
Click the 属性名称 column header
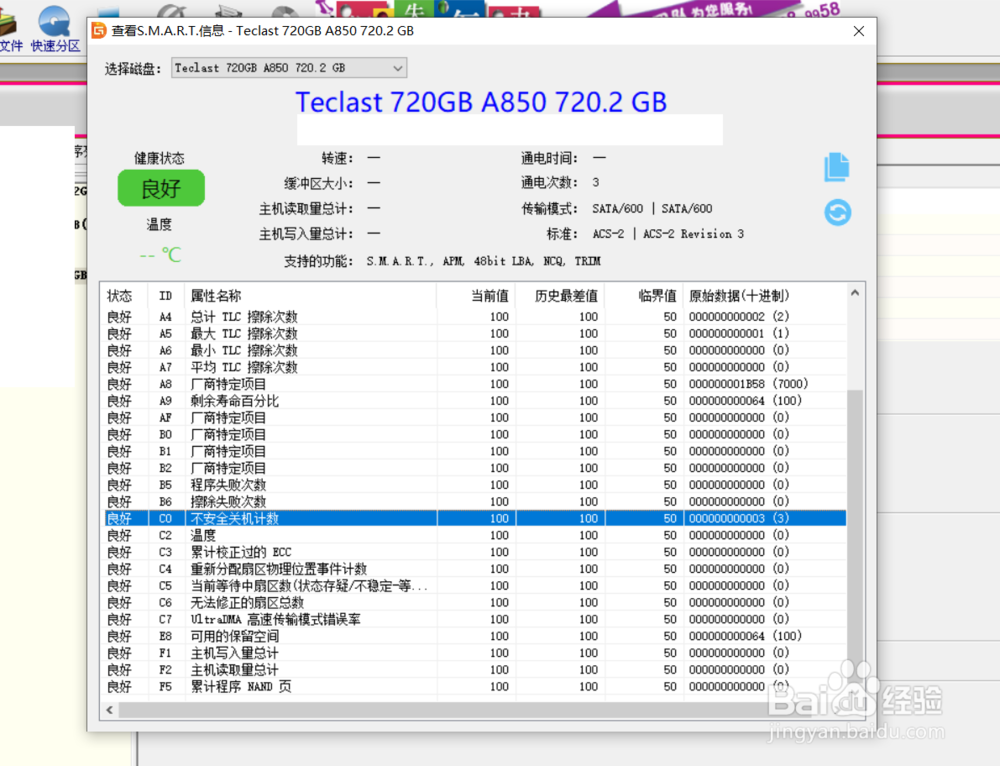[311, 296]
